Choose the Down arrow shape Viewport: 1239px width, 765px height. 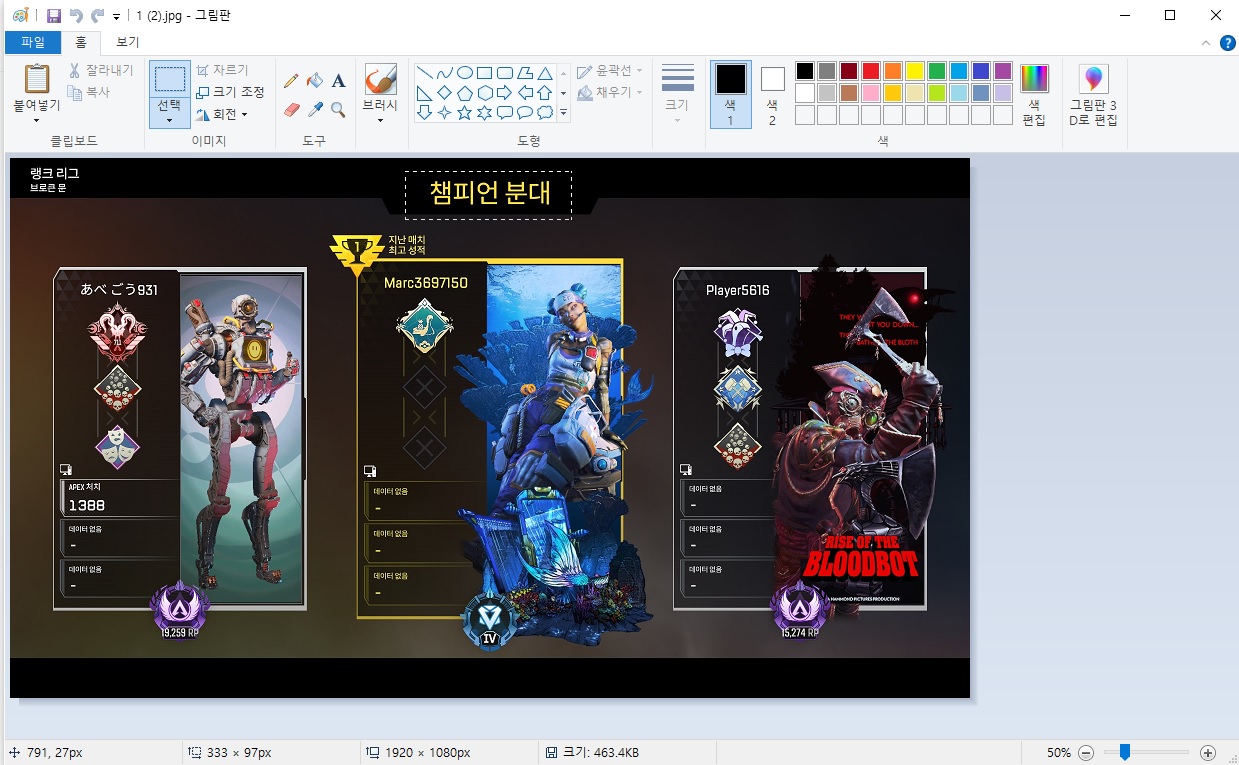click(x=424, y=113)
